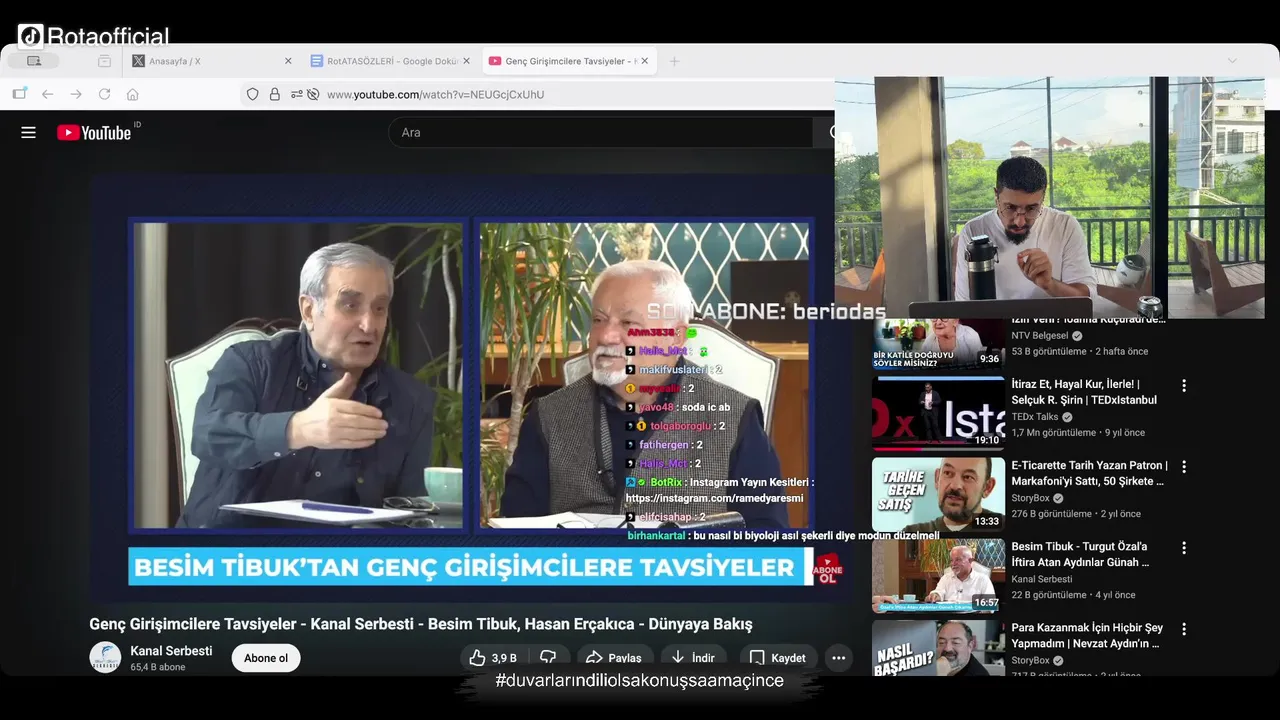Close the Genç Girişimcilere Tavsiyeler tab
The image size is (1280, 720).
tap(645, 61)
